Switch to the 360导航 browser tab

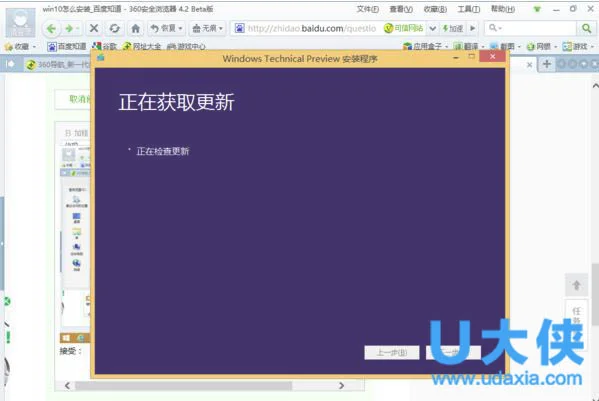coord(57,64)
